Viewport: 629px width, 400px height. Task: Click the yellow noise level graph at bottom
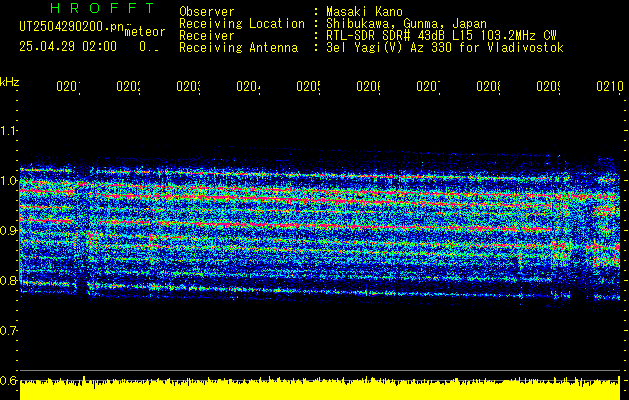tap(320, 389)
